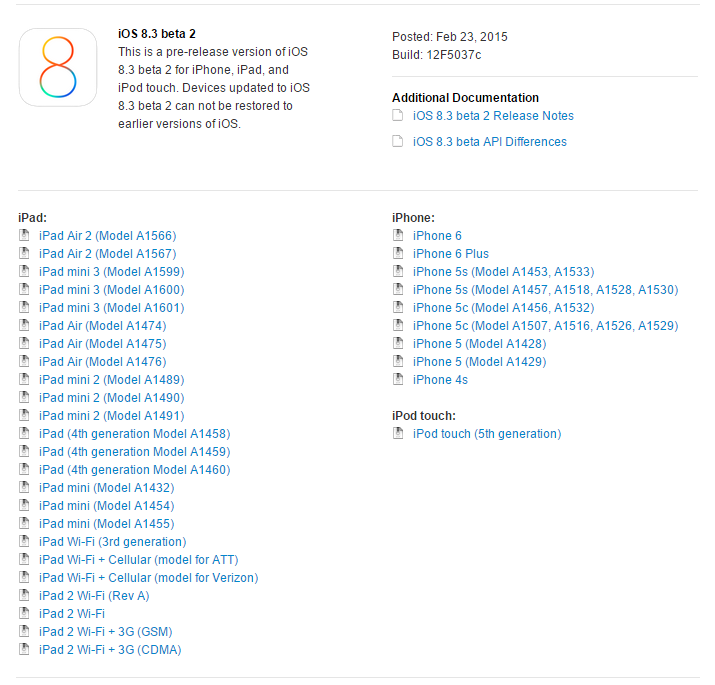Open iPhone 5c (Model A1456, A1532) link

point(503,308)
